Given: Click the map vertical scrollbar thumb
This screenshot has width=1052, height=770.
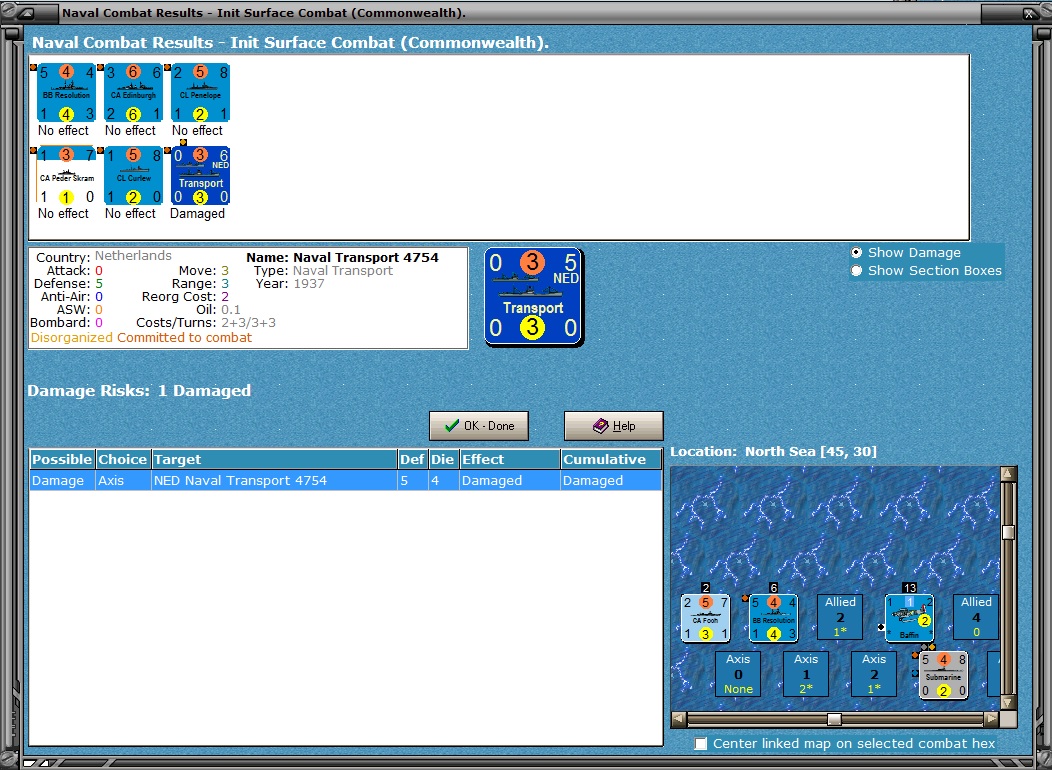Looking at the screenshot, I should coord(1008,533).
